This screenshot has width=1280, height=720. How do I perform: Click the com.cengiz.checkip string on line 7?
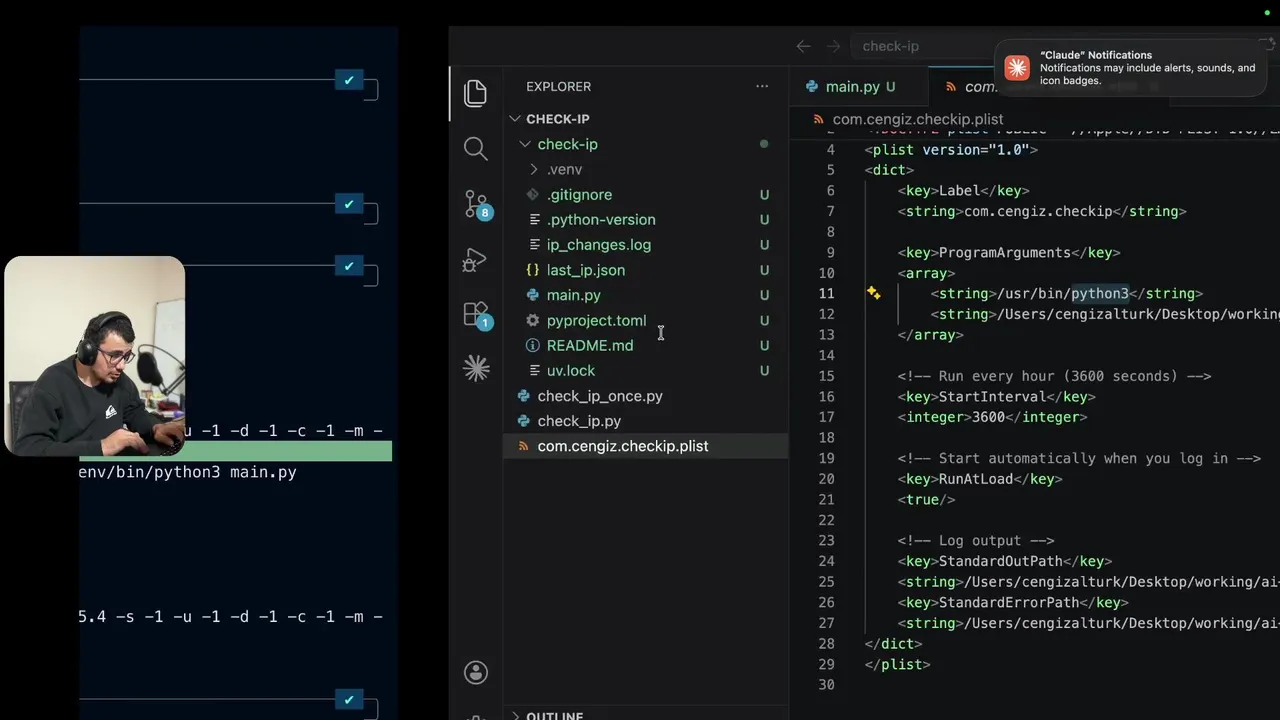click(x=1038, y=211)
